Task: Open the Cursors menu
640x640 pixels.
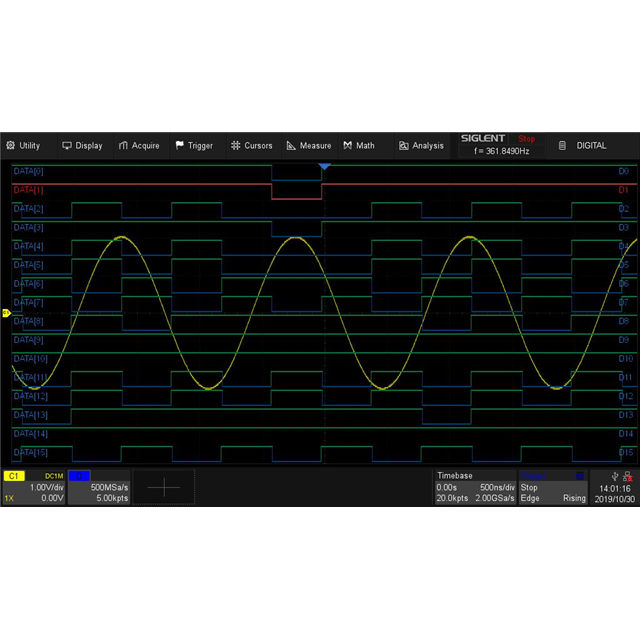Action: [x=251, y=145]
